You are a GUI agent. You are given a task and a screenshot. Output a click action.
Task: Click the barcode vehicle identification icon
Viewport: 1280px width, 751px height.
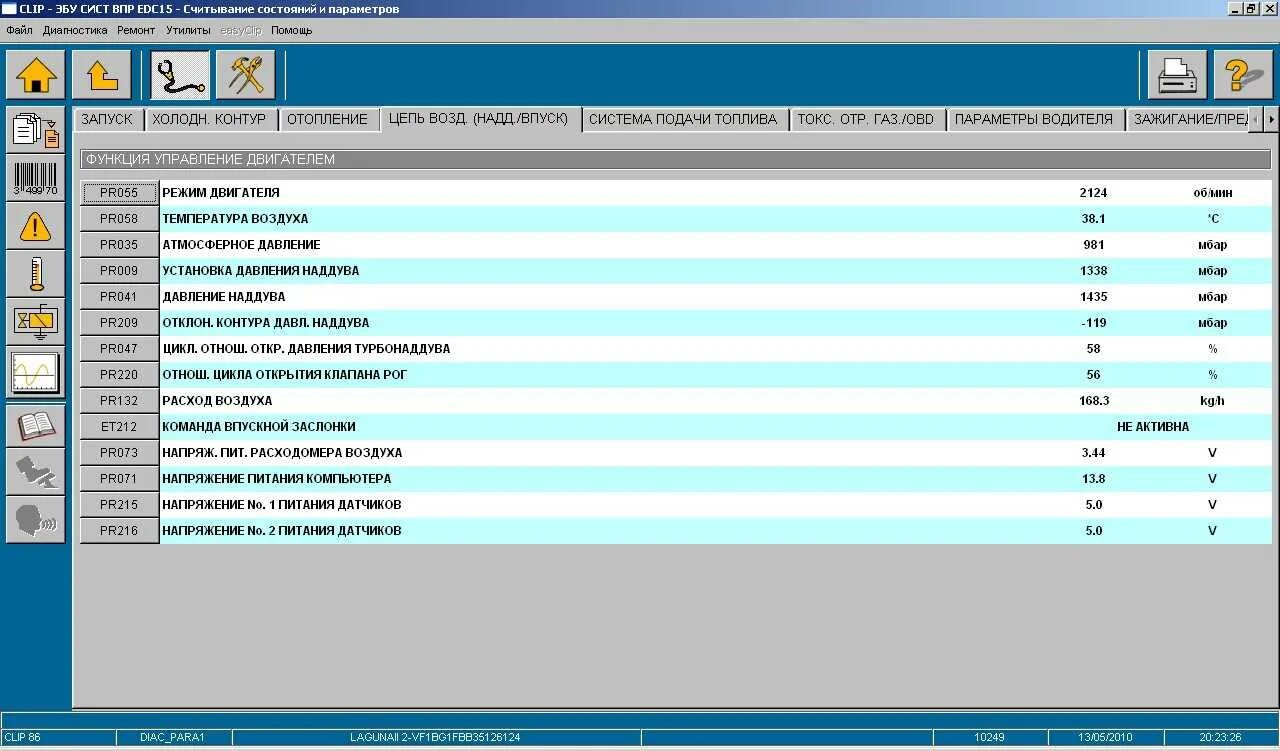tap(36, 178)
